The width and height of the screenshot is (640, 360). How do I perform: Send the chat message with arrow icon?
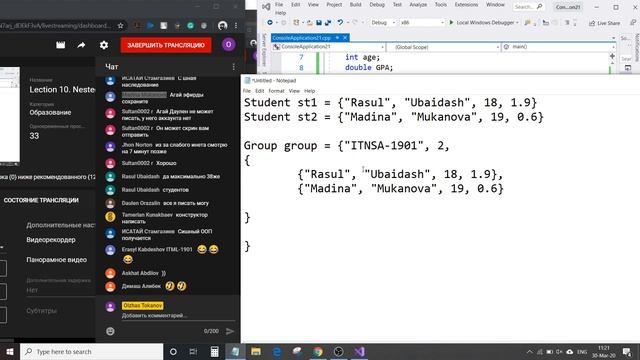[230, 331]
